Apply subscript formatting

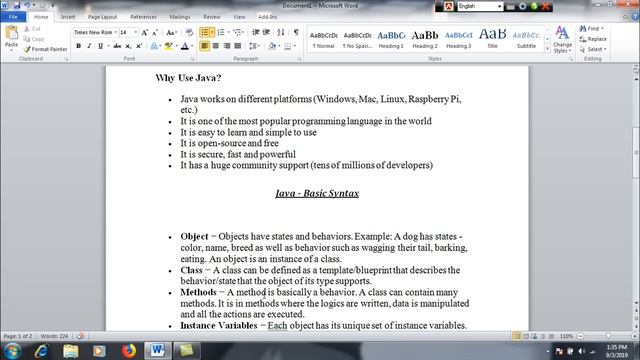point(128,46)
